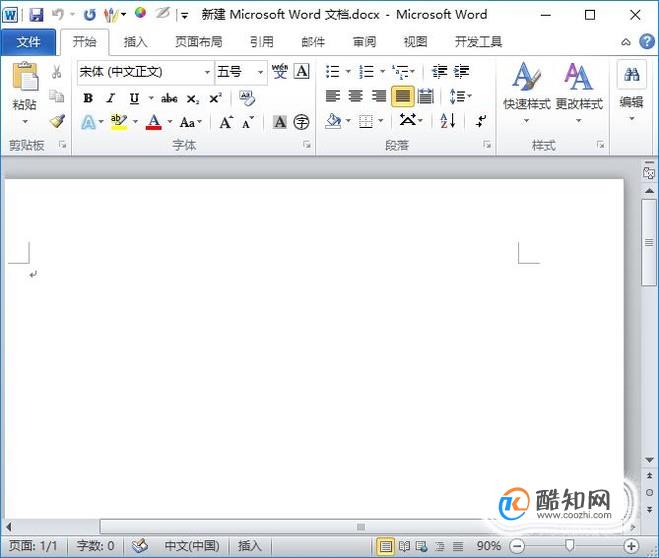The width and height of the screenshot is (659, 558).
Task: Click the Paste clipboard icon
Action: click(x=25, y=76)
